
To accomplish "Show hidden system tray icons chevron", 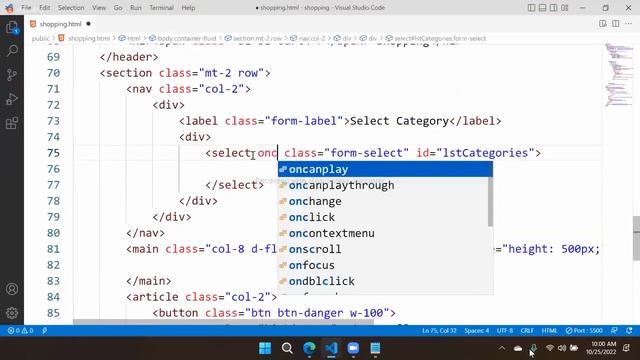I will point(502,348).
